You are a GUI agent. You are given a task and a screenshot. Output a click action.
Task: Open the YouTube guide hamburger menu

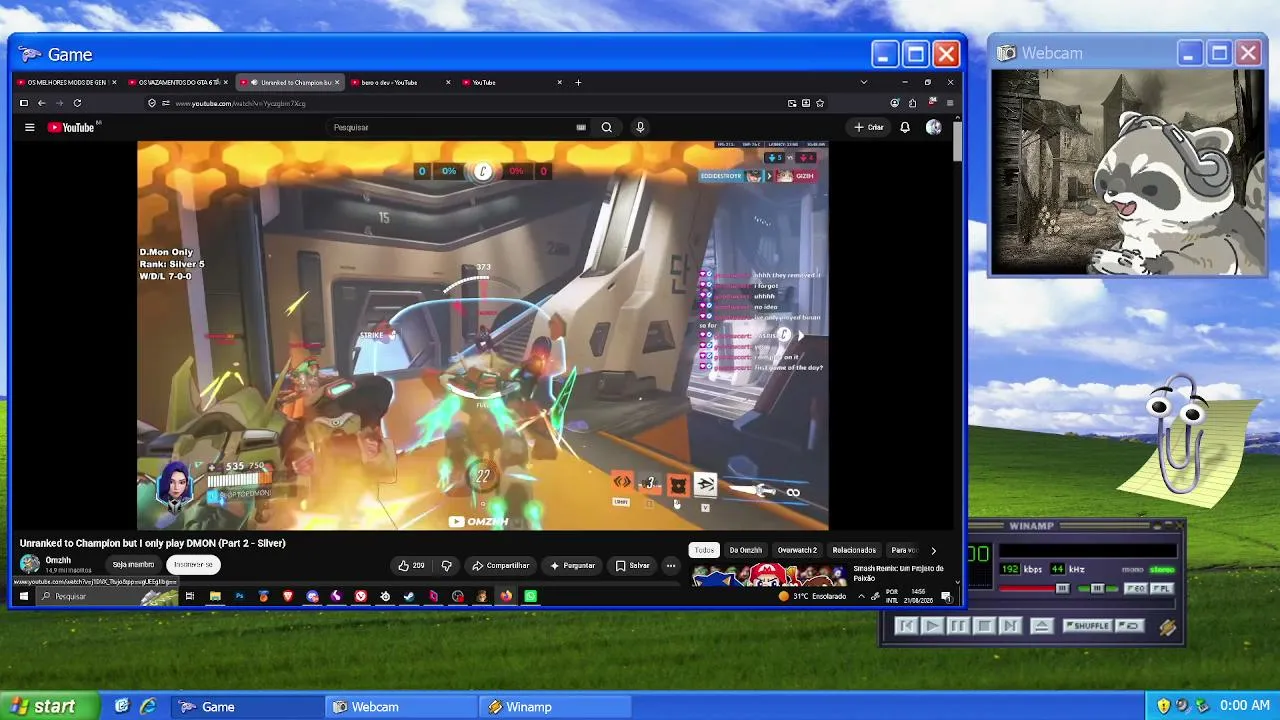[x=30, y=127]
